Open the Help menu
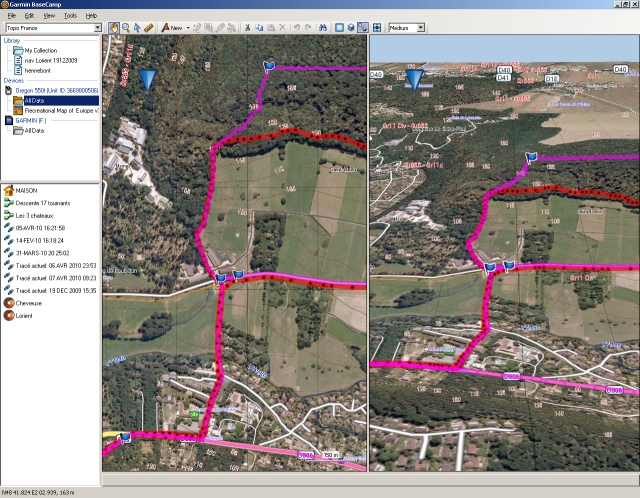The width and height of the screenshot is (640, 498). (x=91, y=16)
